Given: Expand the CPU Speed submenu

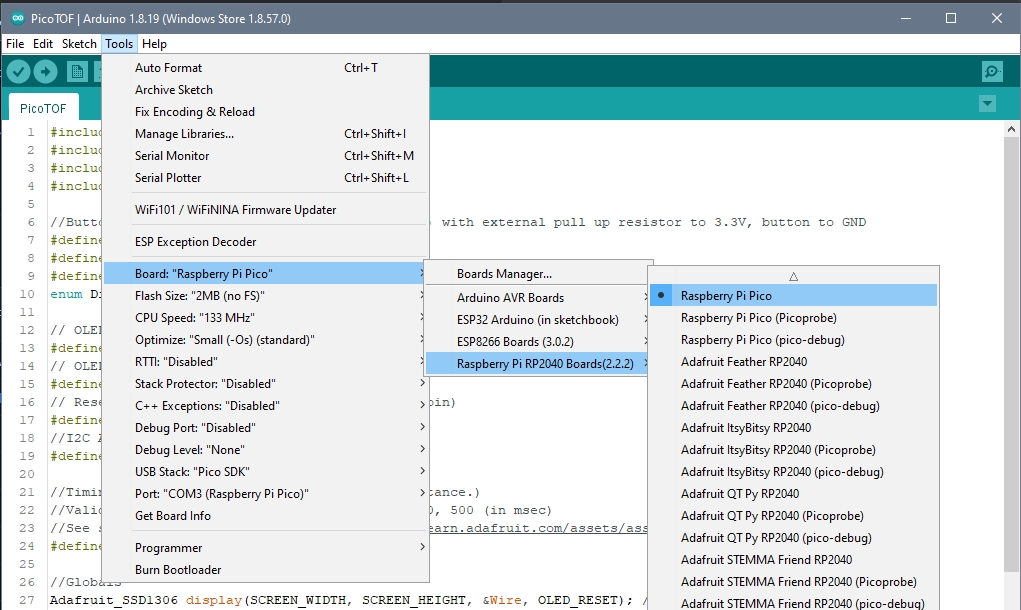Looking at the screenshot, I should [x=266, y=318].
